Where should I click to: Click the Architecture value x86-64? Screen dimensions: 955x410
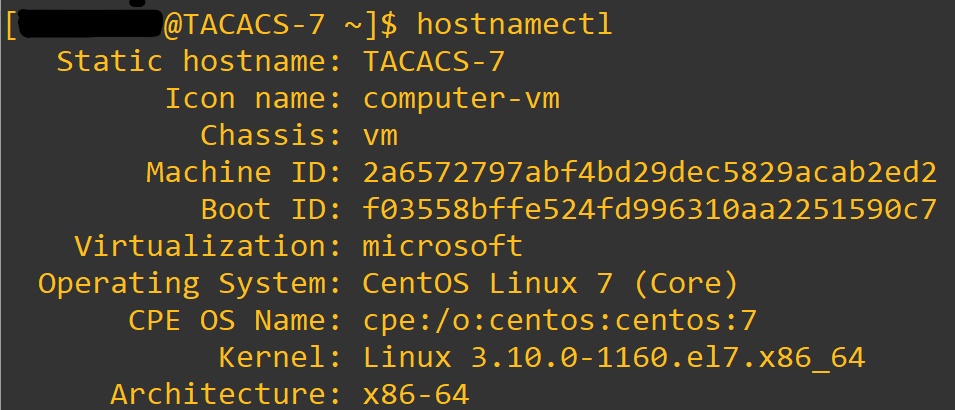[x=416, y=394]
